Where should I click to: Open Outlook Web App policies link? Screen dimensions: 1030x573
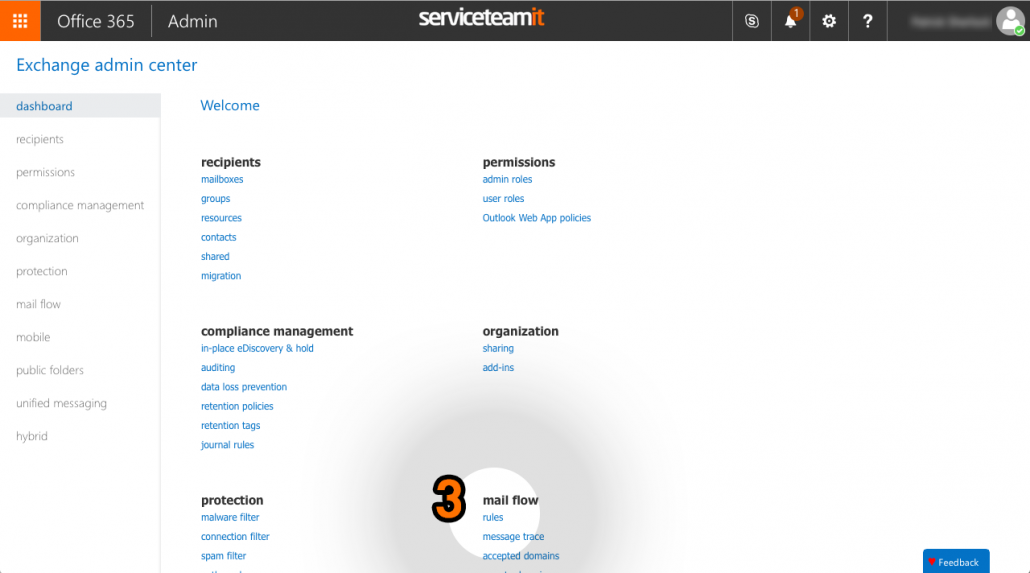pyautogui.click(x=537, y=218)
